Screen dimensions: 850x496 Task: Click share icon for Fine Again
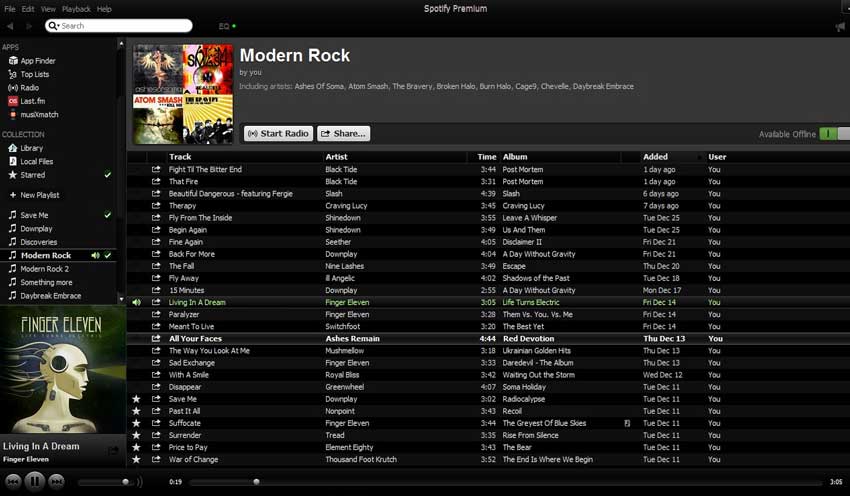click(156, 242)
